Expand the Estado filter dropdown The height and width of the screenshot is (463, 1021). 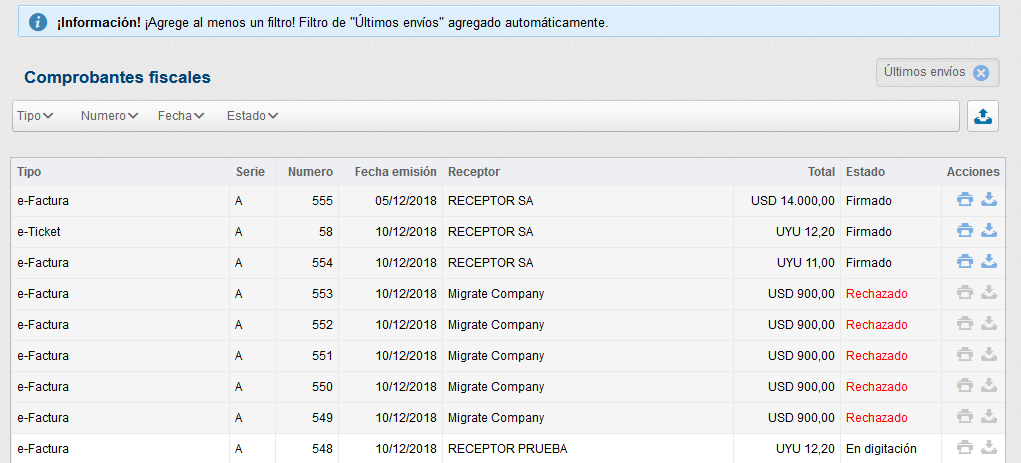(x=253, y=116)
